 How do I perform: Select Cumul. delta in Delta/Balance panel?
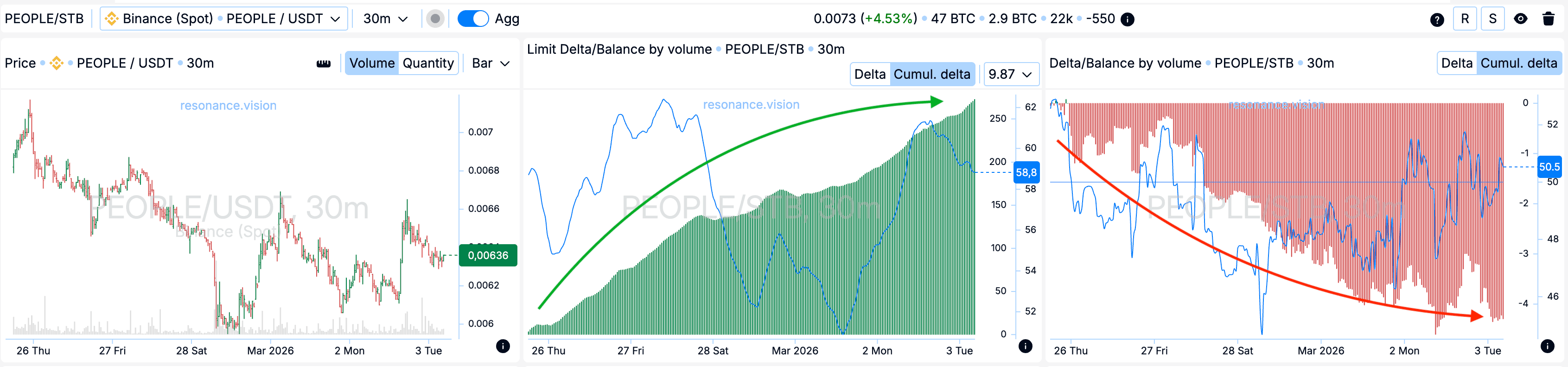(x=1518, y=63)
